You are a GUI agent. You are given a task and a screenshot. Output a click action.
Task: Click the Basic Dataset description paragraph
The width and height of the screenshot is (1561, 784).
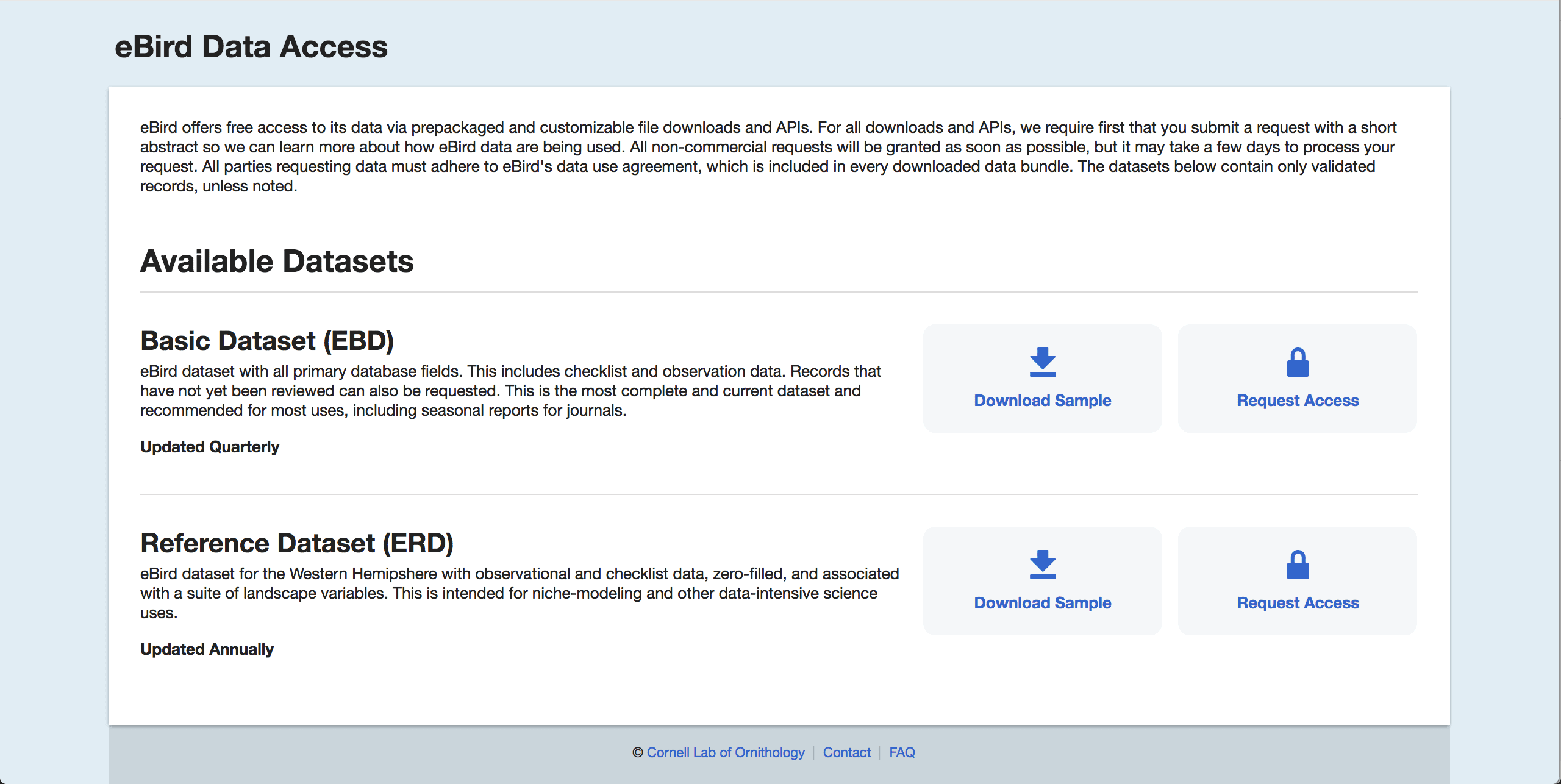510,391
